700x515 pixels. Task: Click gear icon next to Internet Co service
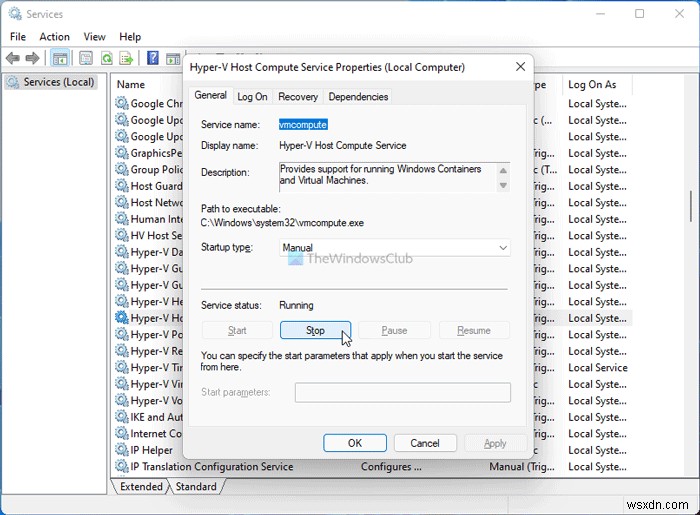122,433
